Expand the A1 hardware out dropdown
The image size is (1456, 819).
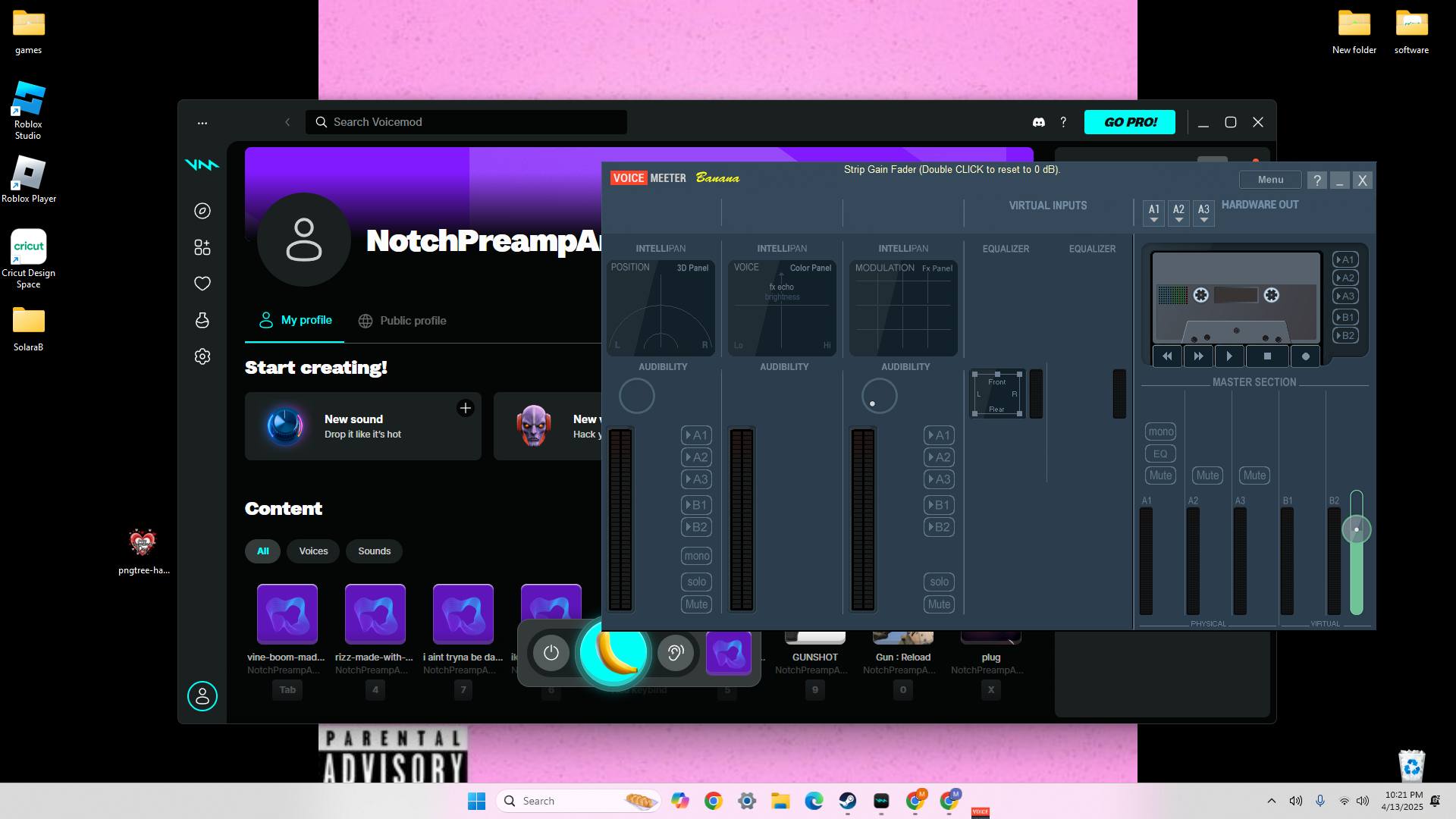(1153, 213)
